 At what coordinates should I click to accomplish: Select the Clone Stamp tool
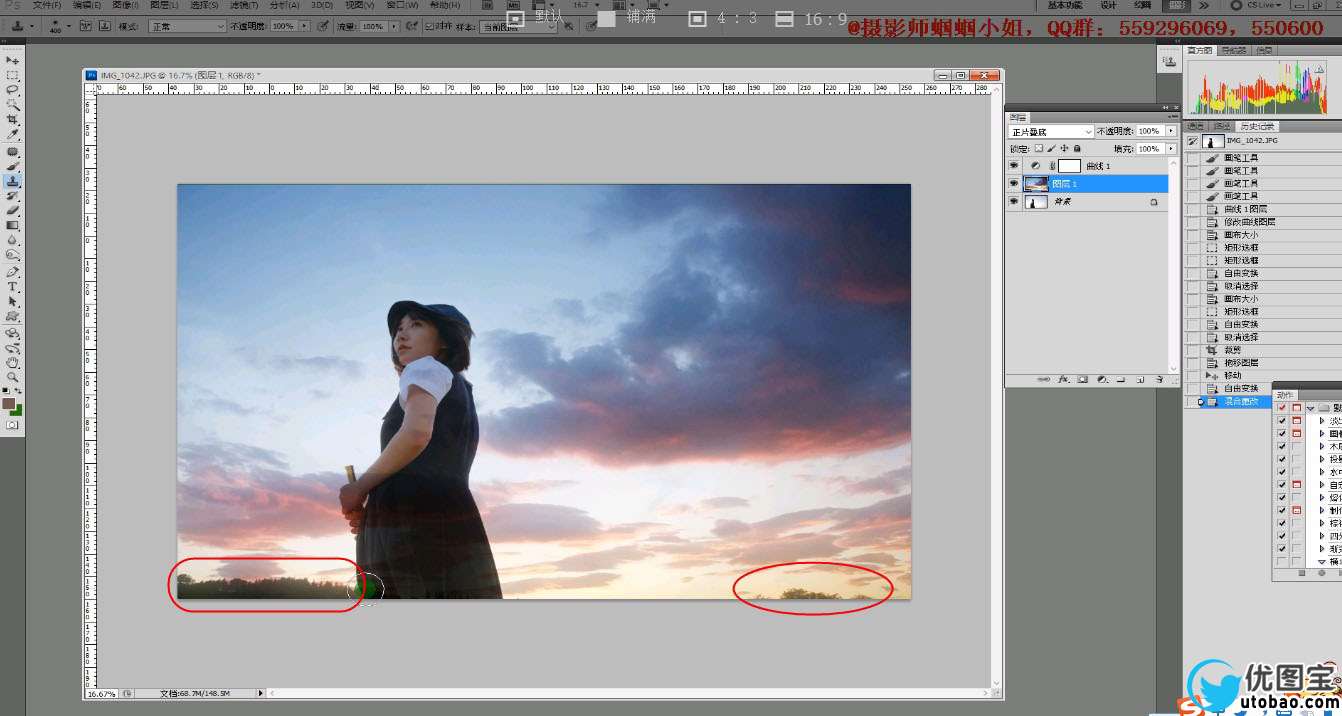[x=13, y=181]
